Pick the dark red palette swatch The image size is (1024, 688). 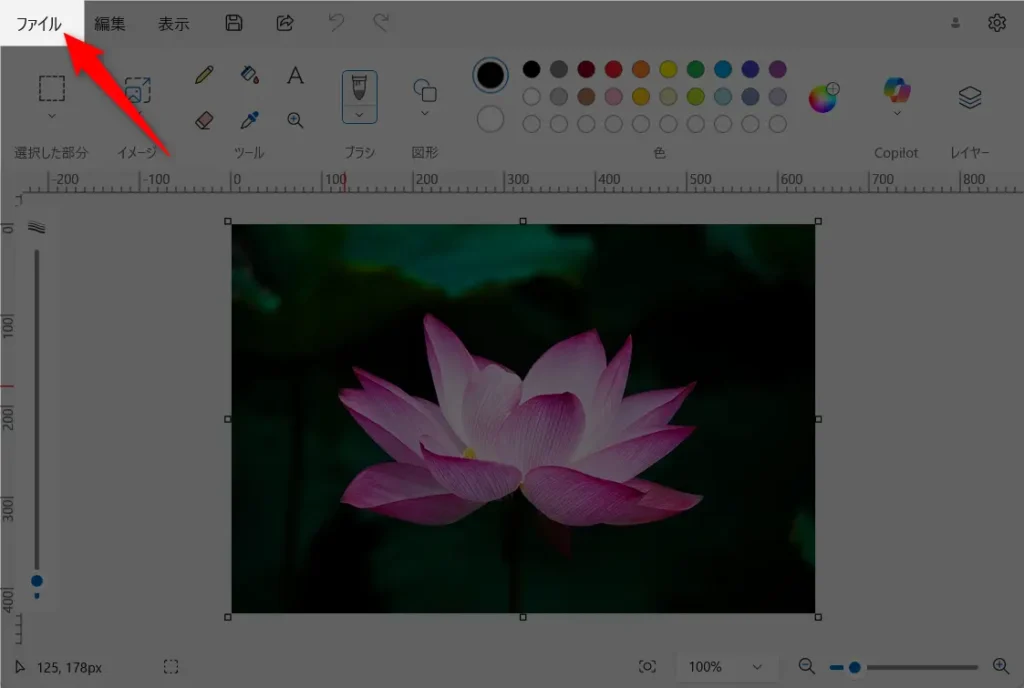coord(586,69)
